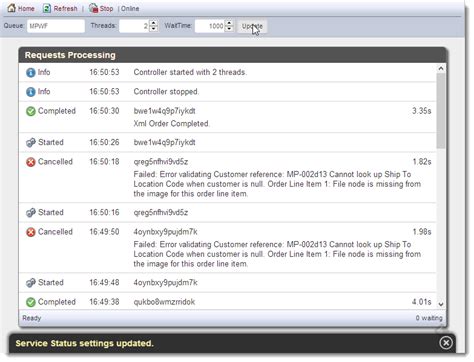The height and width of the screenshot is (362, 474).
Task: Click the failure message at 16:50:18 row
Action: click(x=277, y=184)
